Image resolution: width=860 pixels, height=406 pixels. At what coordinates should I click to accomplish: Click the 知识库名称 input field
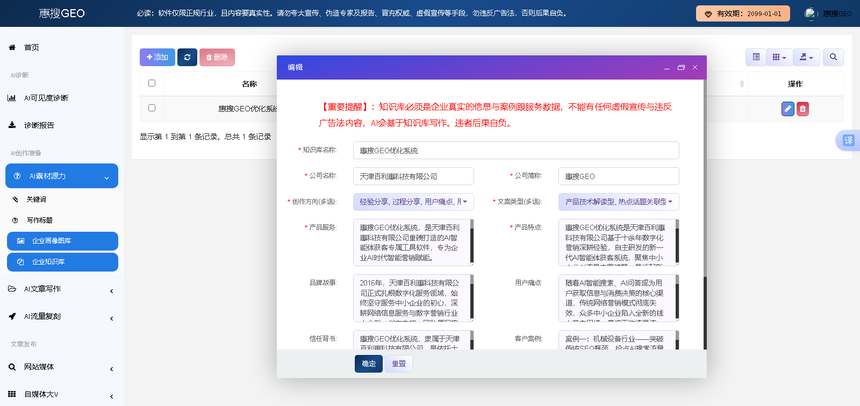point(516,150)
